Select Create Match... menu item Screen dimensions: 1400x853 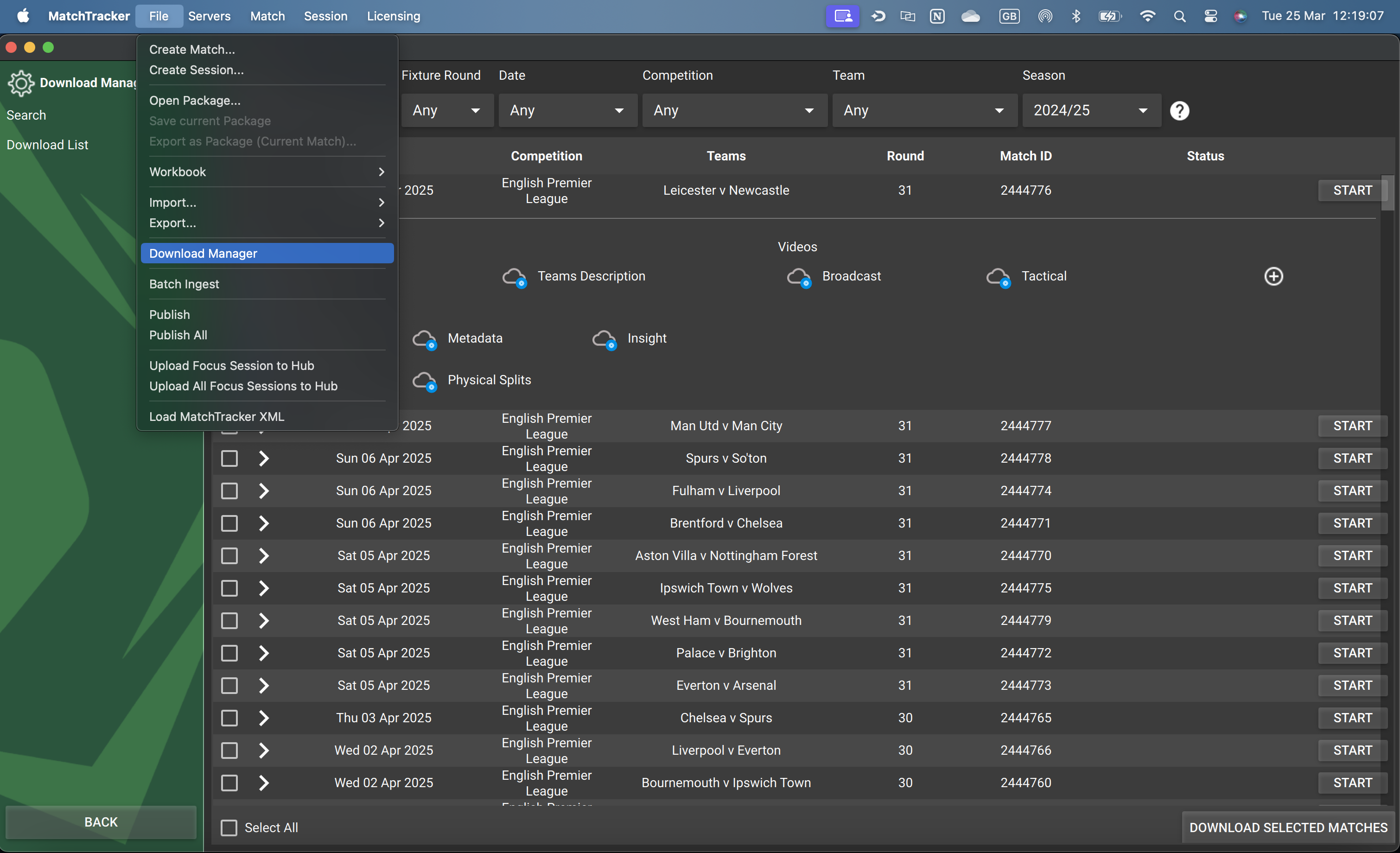(267, 50)
